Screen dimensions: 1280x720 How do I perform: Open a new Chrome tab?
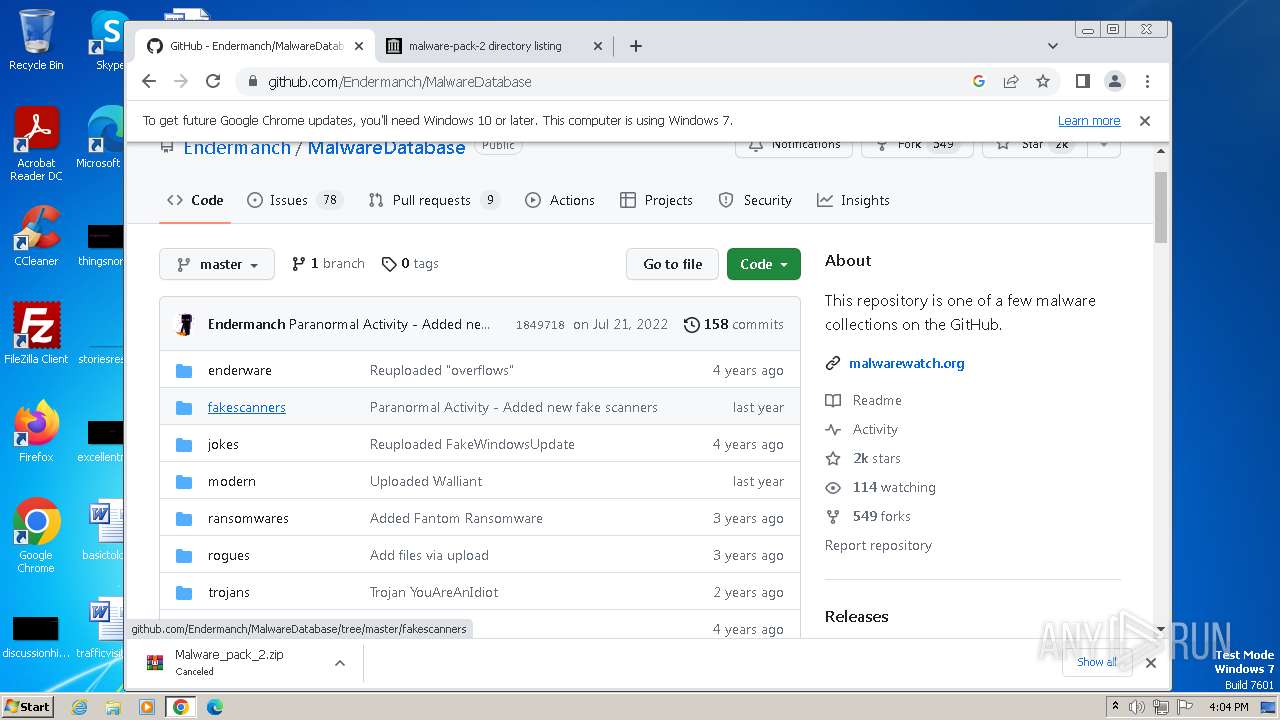click(x=635, y=46)
